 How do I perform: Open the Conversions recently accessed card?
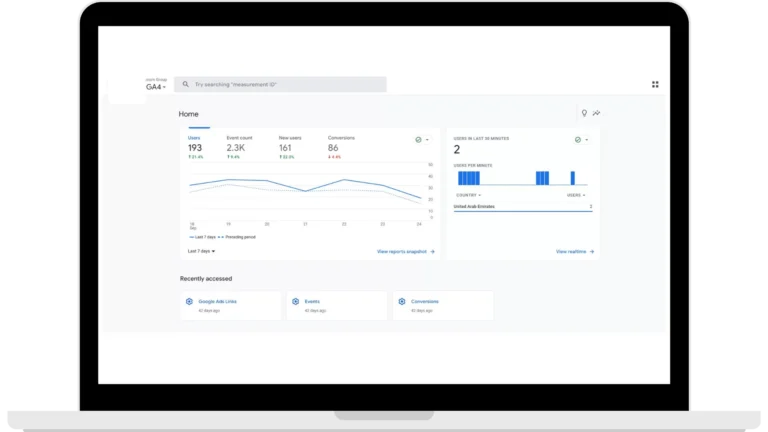coord(443,306)
